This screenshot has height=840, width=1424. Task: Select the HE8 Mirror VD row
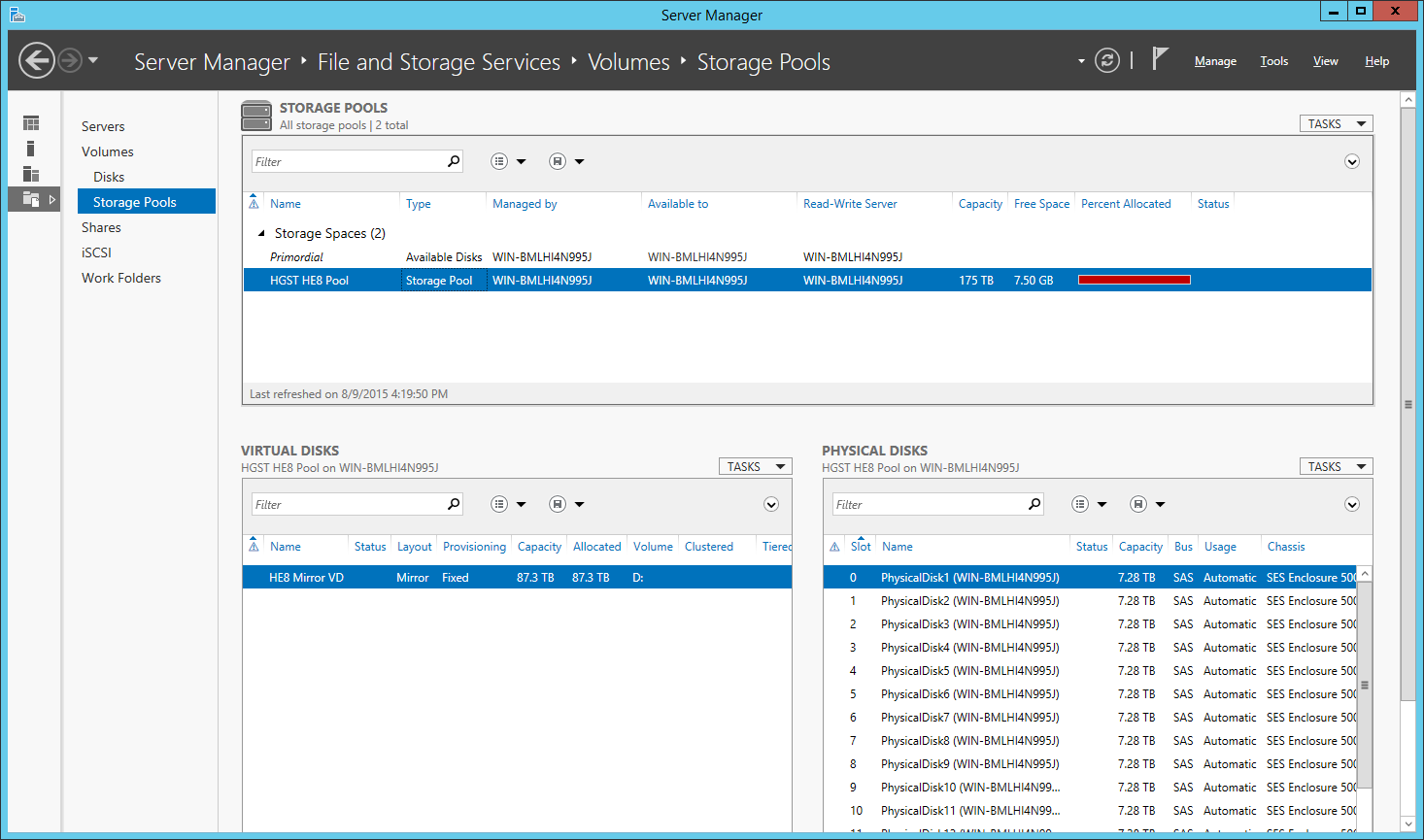[518, 577]
